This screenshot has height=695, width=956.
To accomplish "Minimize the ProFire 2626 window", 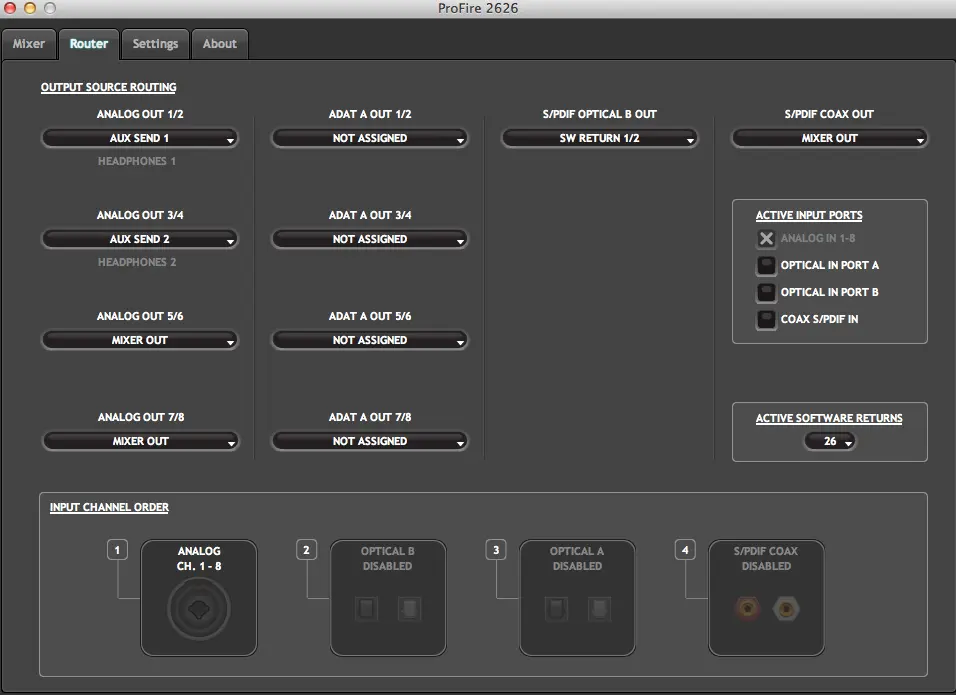I will point(30,8).
